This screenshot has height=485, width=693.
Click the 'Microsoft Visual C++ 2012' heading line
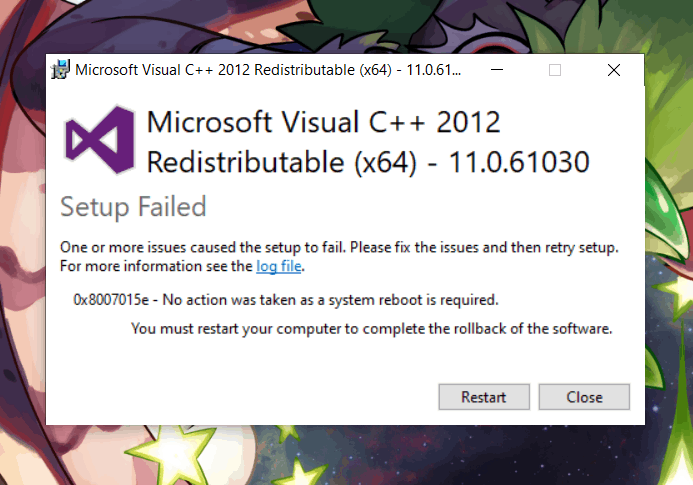click(323, 122)
